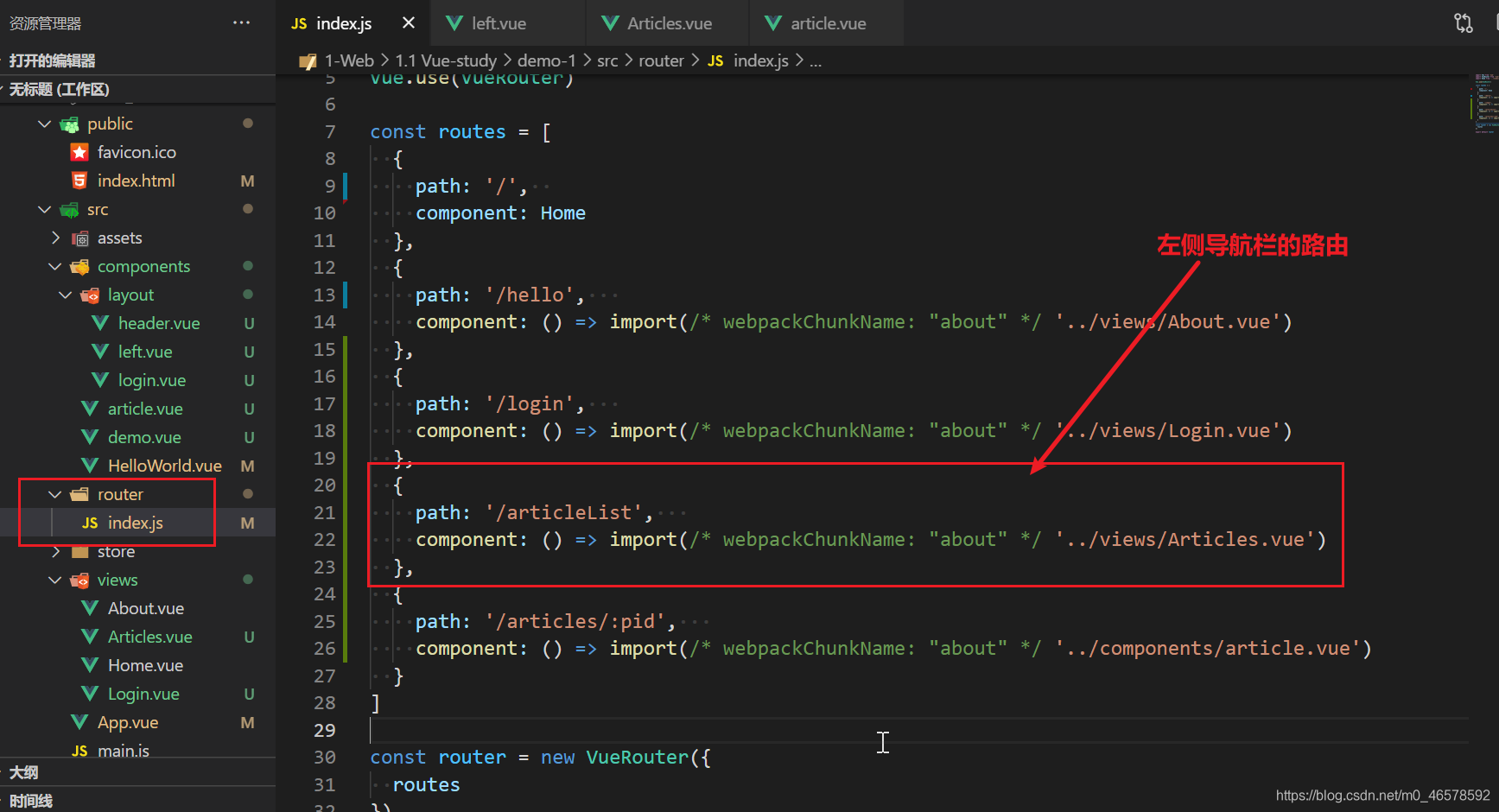The height and width of the screenshot is (812, 1499).
Task: Click the Vue icon beside header.vue
Action: (x=100, y=323)
